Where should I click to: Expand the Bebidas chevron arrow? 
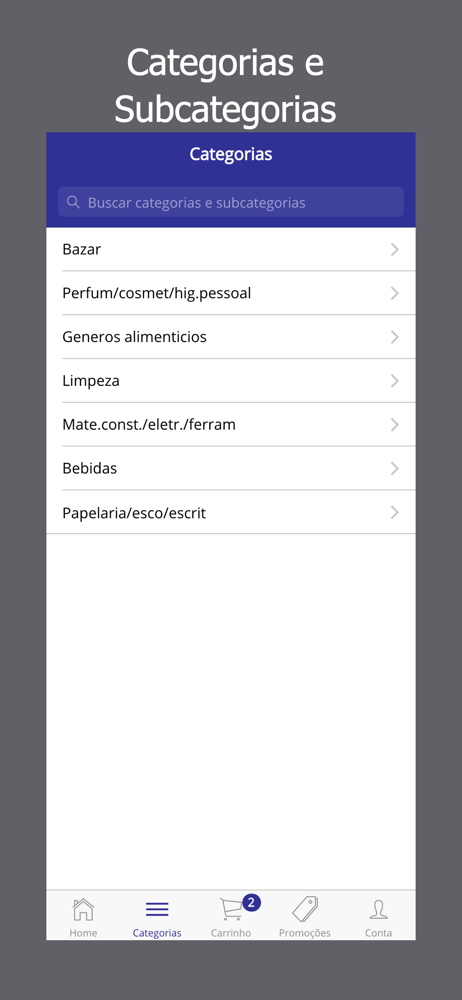[x=395, y=469]
